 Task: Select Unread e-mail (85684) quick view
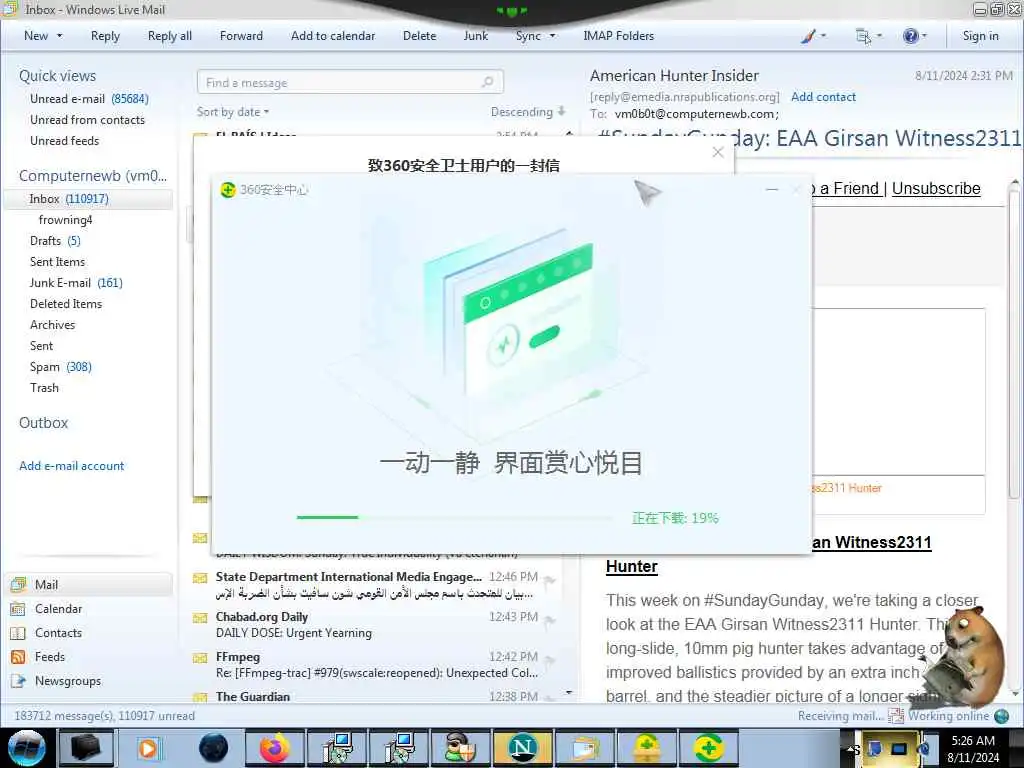coord(89,99)
